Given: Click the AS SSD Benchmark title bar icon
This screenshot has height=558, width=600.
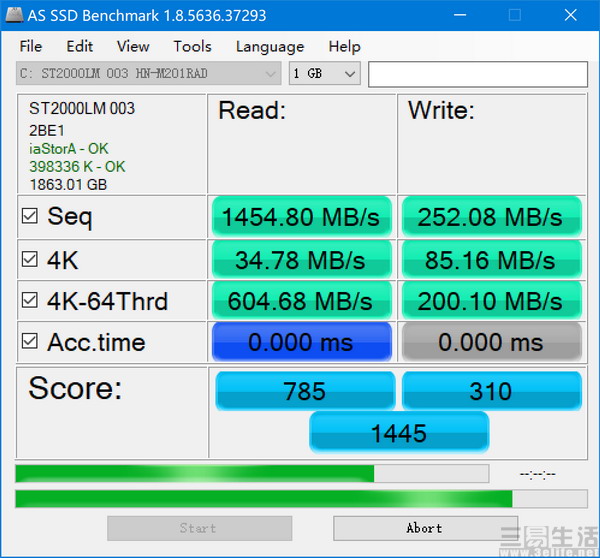Looking at the screenshot, I should 14,15.
